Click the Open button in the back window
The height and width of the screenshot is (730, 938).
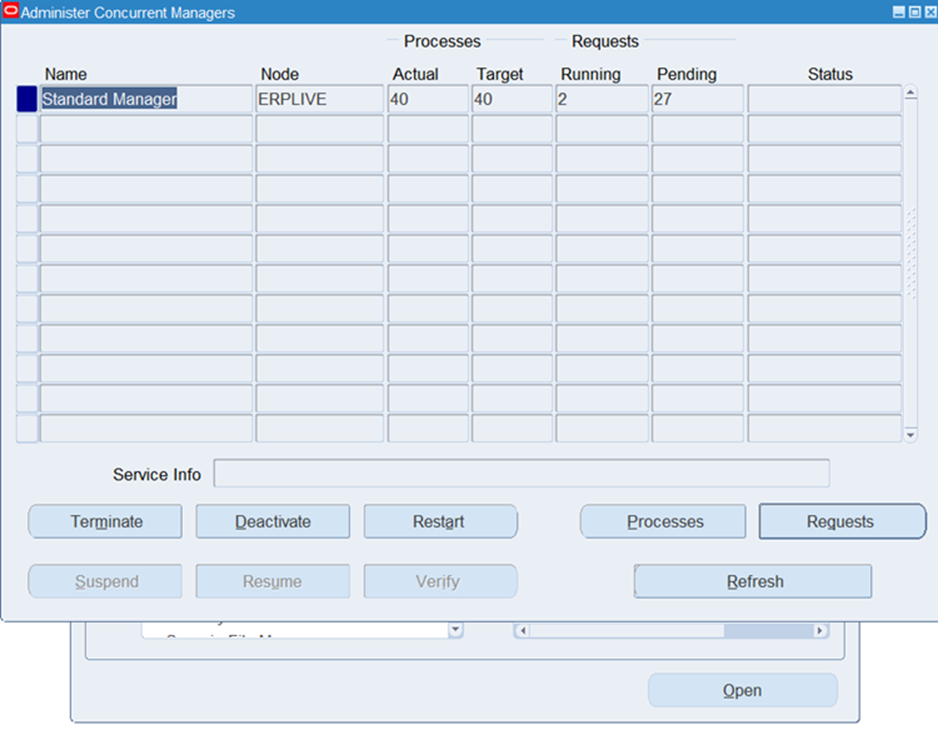tap(742, 691)
